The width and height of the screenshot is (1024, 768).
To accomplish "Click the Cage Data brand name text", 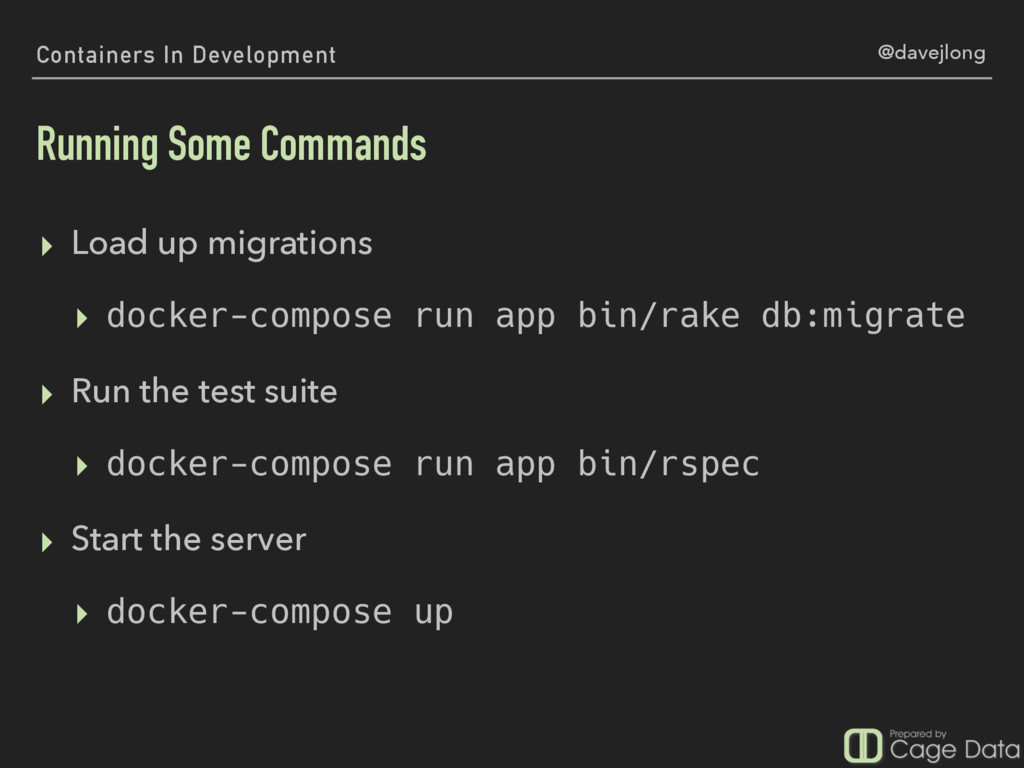I will 955,750.
